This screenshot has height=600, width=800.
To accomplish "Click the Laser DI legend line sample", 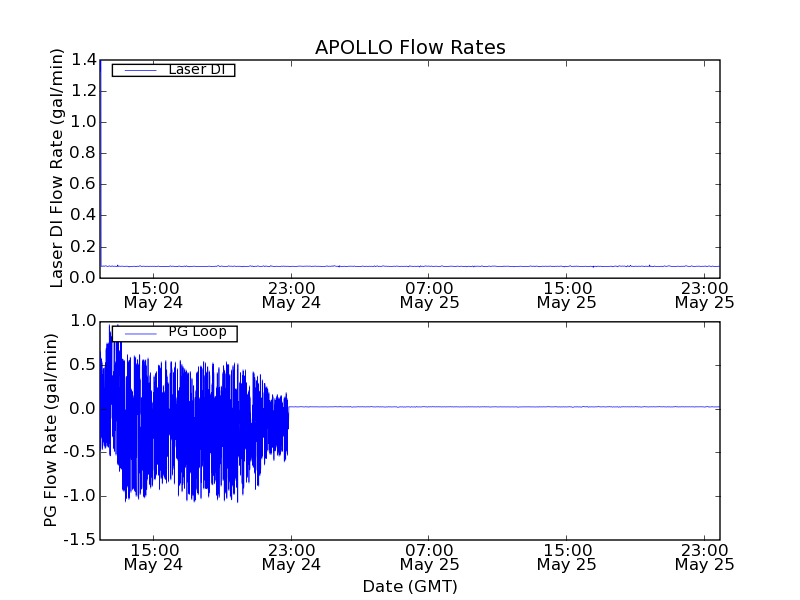I will coord(140,70).
